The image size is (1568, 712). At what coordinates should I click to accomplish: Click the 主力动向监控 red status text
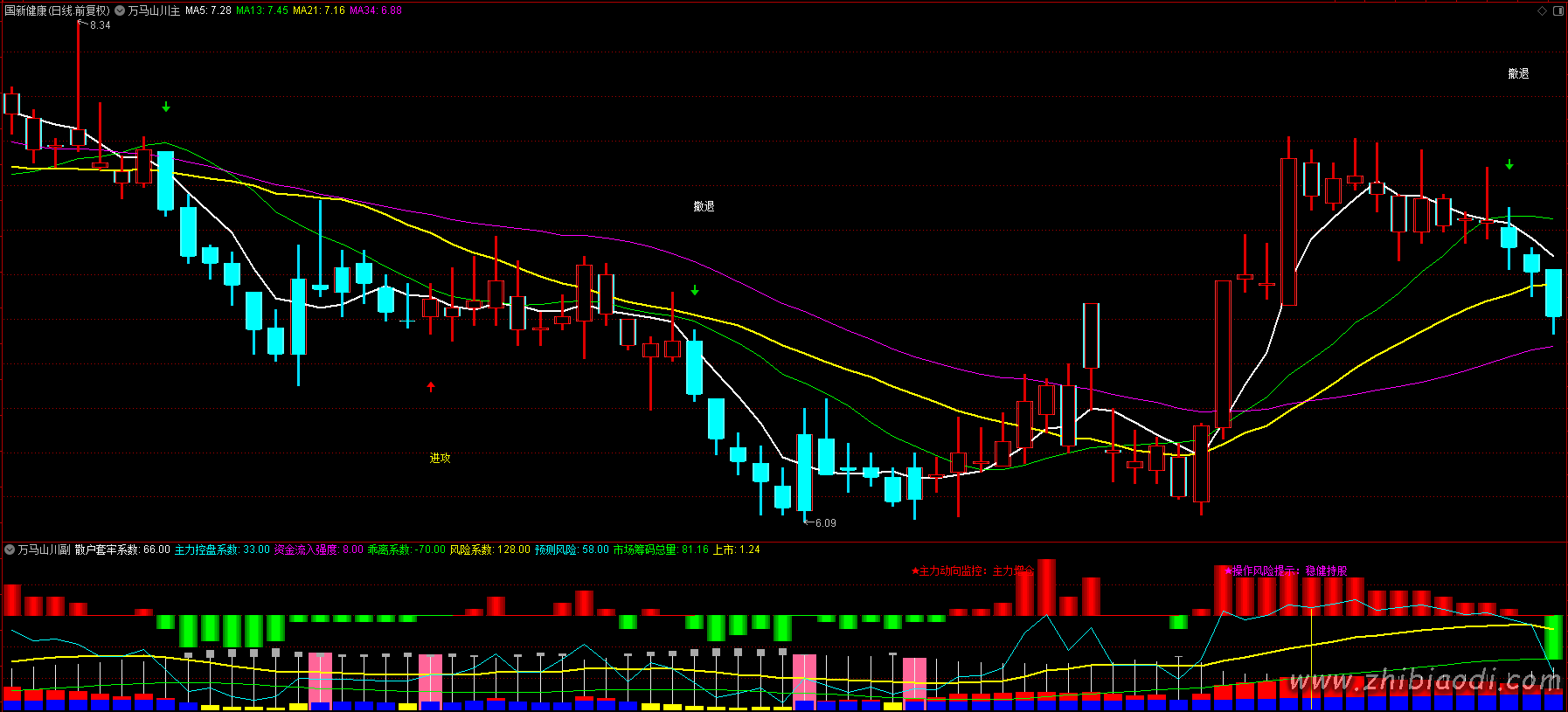(973, 571)
